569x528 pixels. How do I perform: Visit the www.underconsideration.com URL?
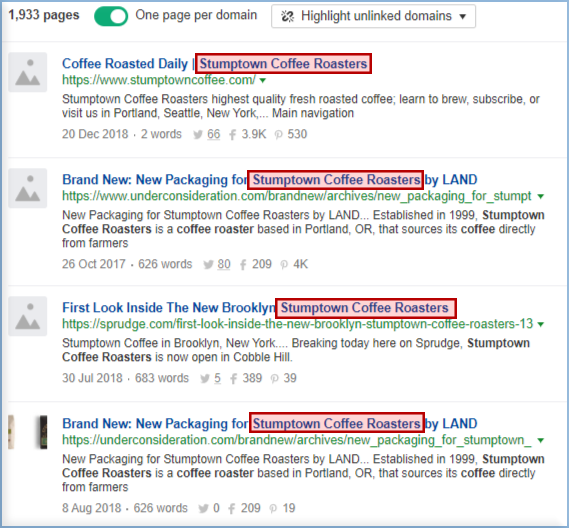point(296,196)
